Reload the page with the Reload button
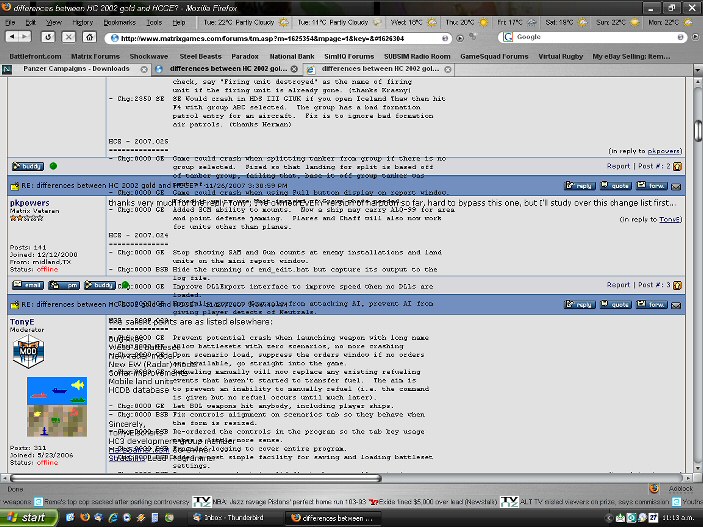 point(48,37)
